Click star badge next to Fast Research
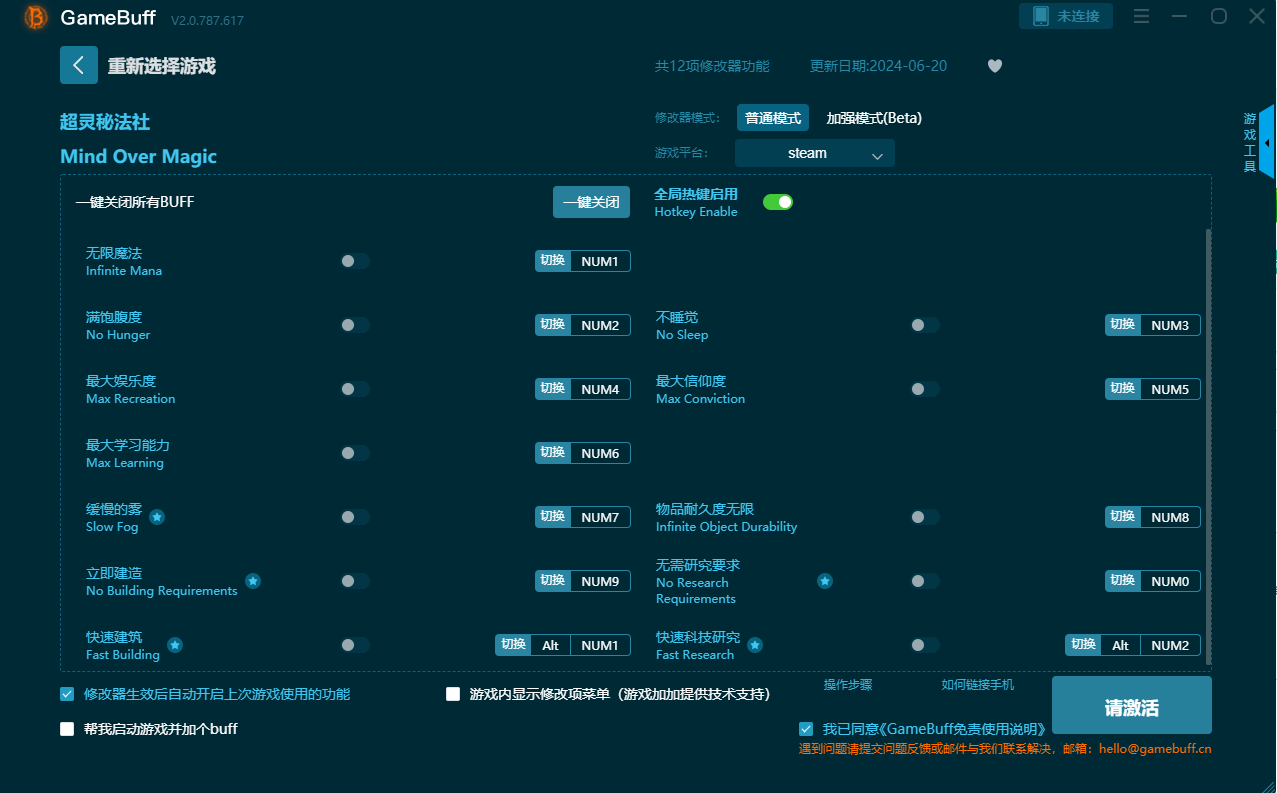Image resolution: width=1277 pixels, height=793 pixels. click(755, 645)
